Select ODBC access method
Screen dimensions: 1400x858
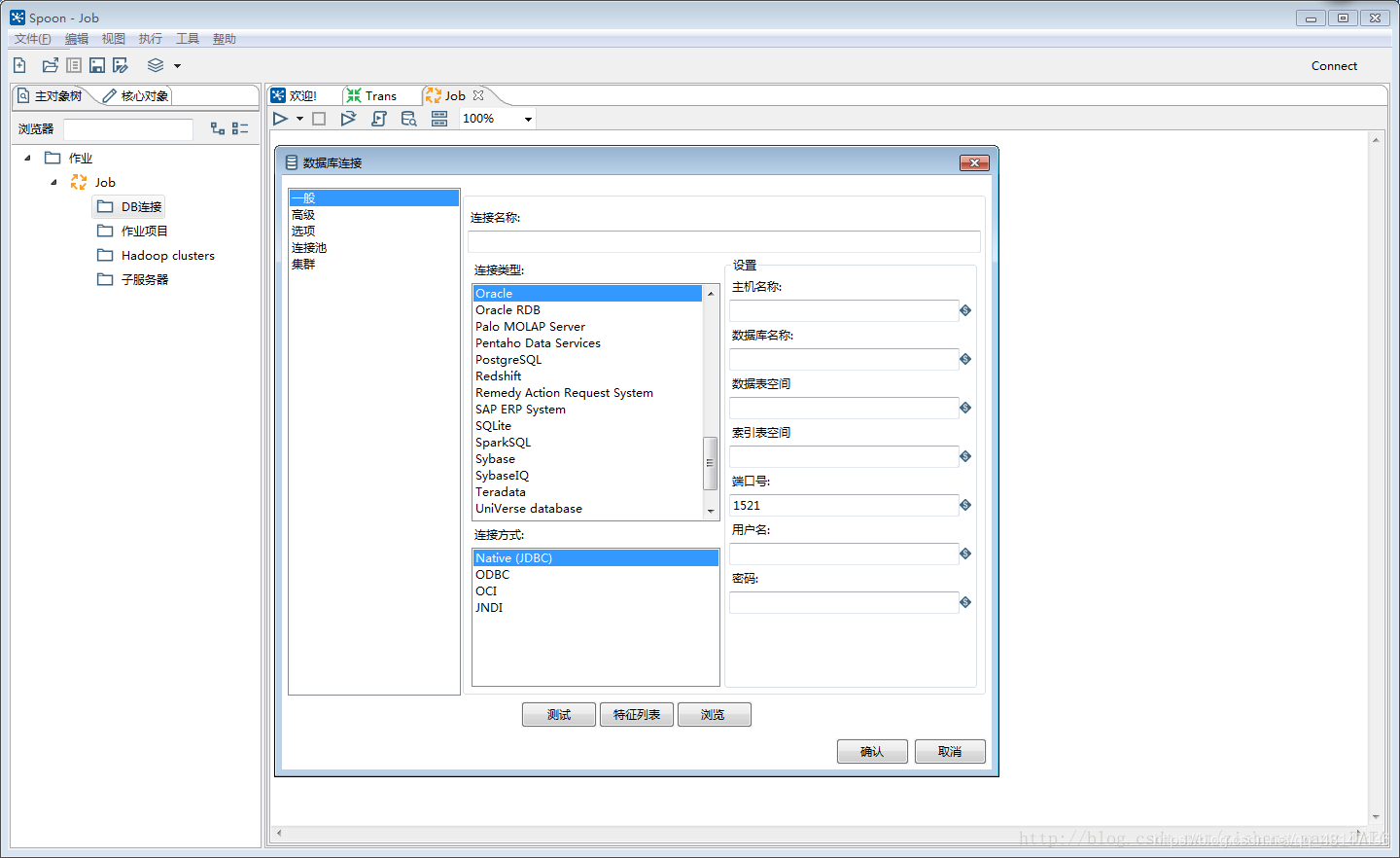(595, 575)
